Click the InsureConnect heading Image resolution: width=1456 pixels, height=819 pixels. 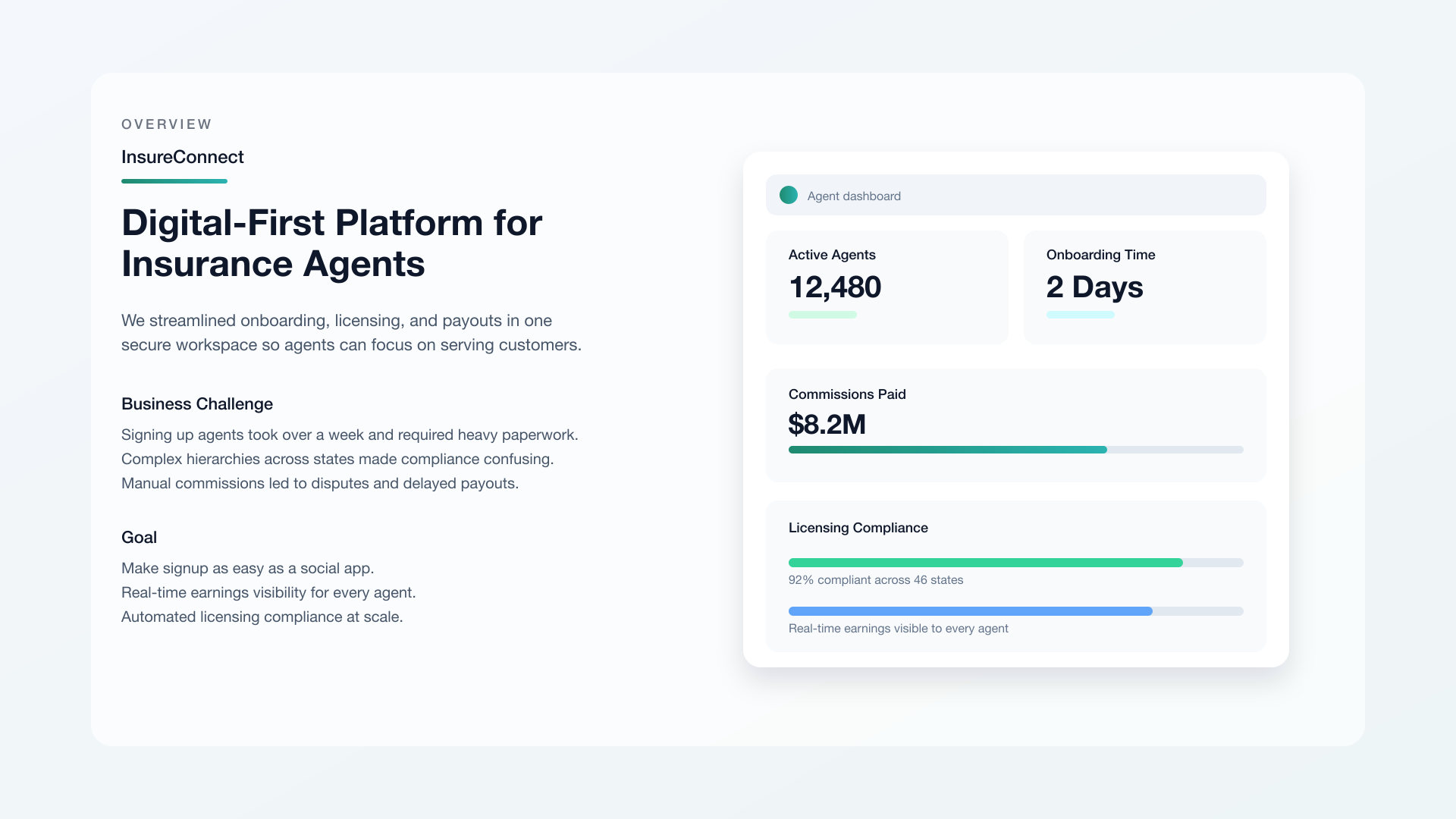coord(182,157)
